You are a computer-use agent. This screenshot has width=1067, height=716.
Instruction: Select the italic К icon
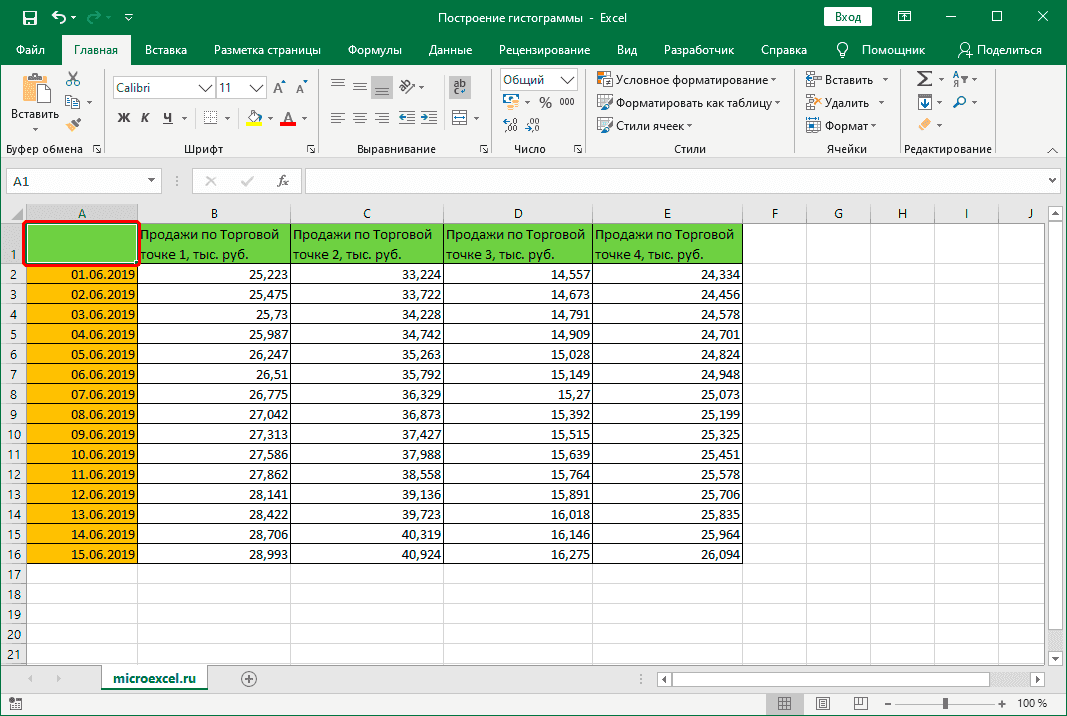(x=143, y=117)
